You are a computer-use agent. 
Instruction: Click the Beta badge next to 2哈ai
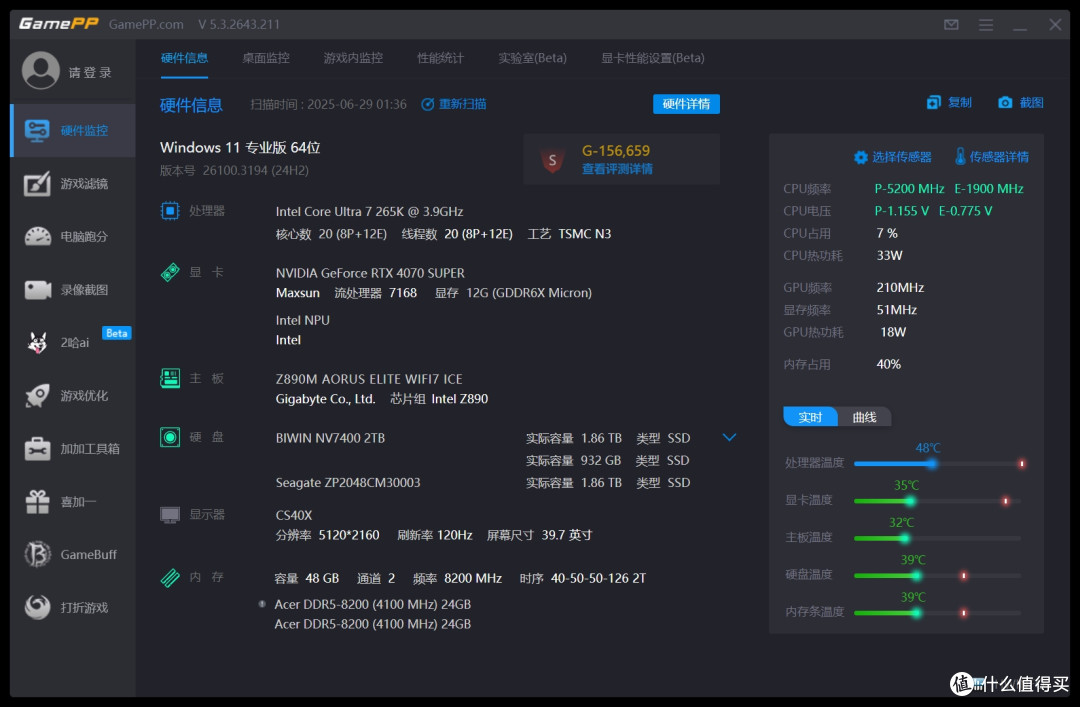pos(116,334)
